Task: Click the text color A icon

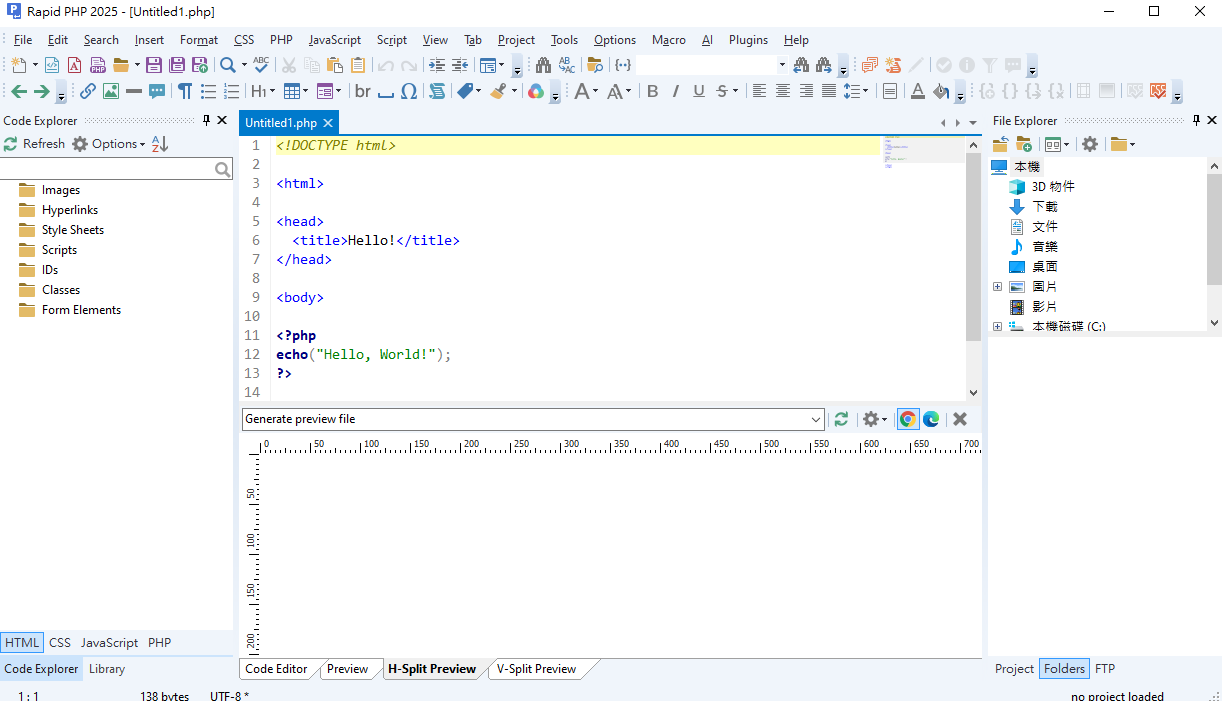Action: [917, 91]
